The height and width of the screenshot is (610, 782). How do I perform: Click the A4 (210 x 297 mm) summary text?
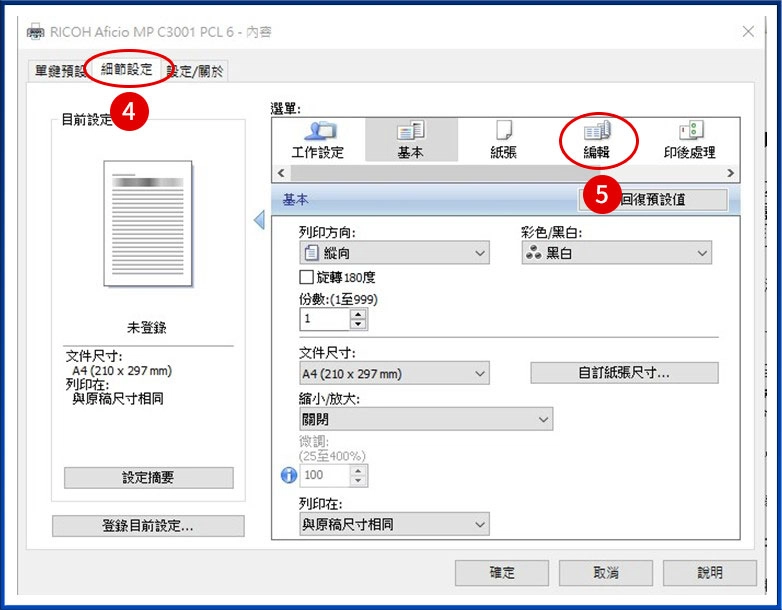(x=122, y=371)
